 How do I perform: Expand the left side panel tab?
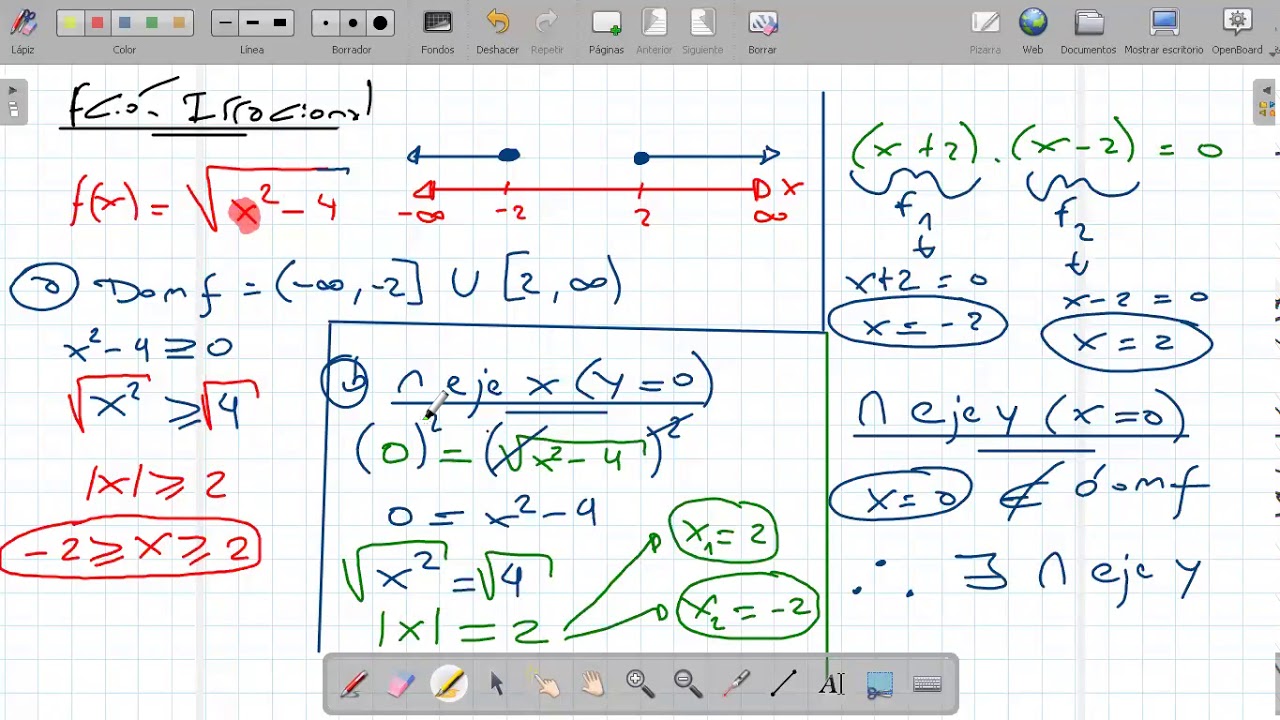click(x=13, y=104)
